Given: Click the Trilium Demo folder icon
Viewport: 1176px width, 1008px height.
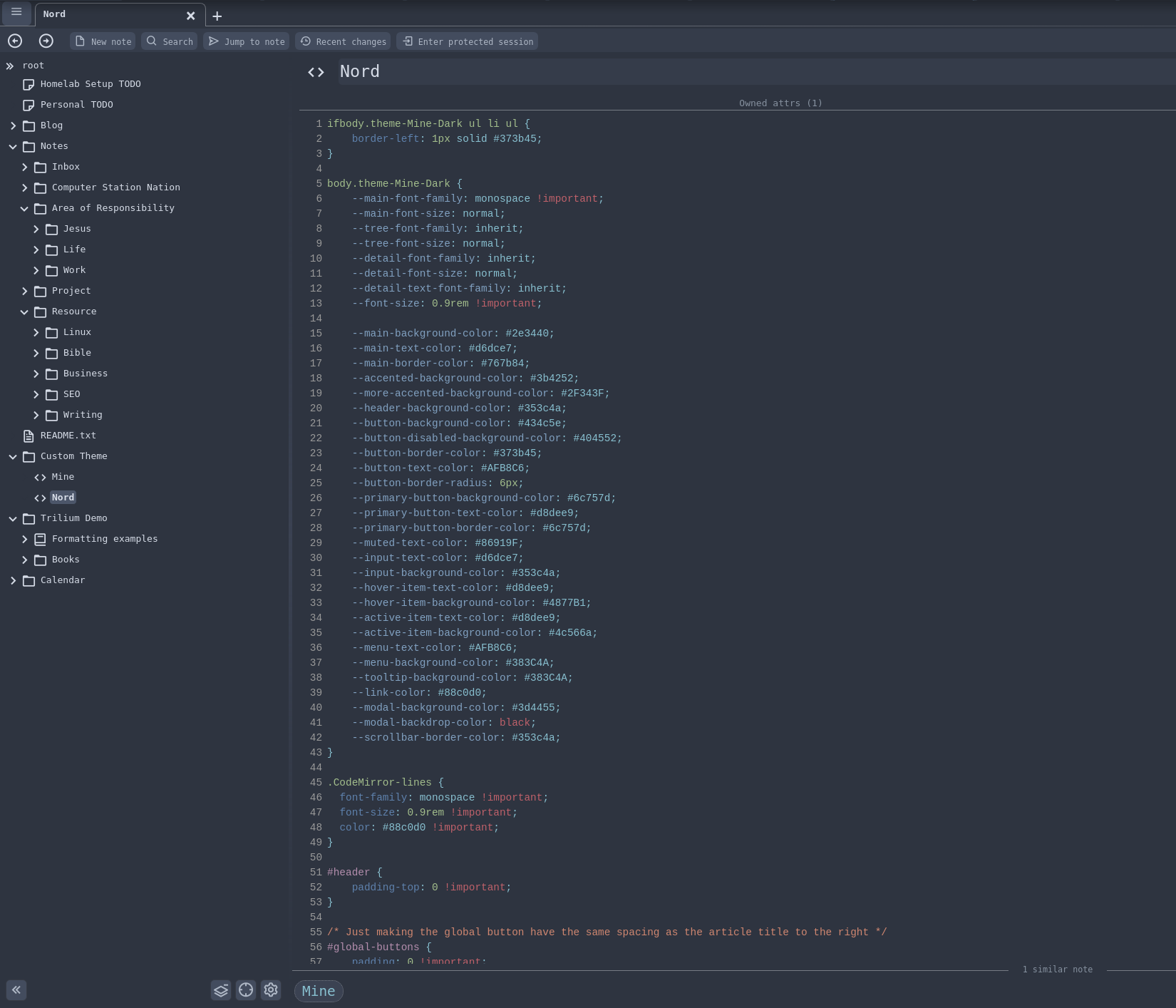Looking at the screenshot, I should click(29, 518).
